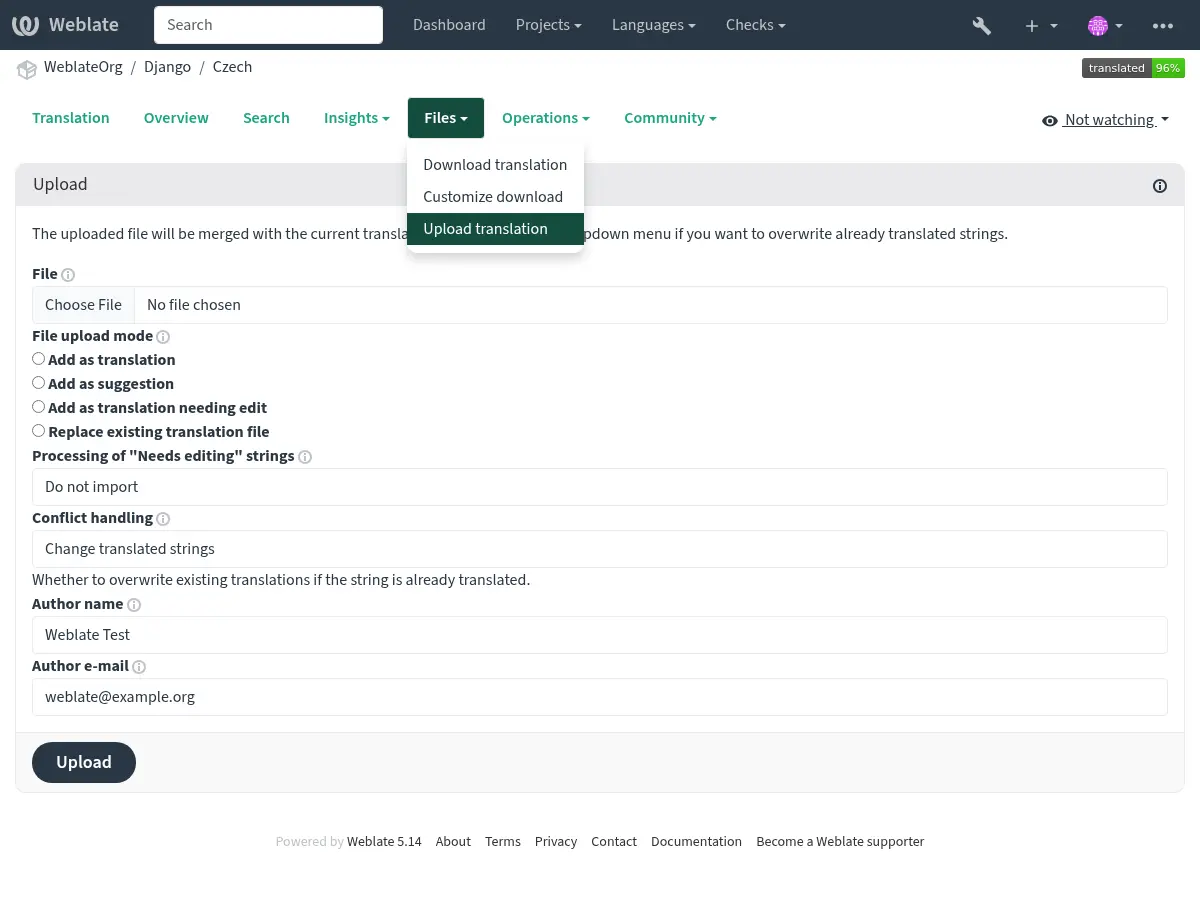Expand the Checks dropdown
This screenshot has height=901, width=1200.
755,25
